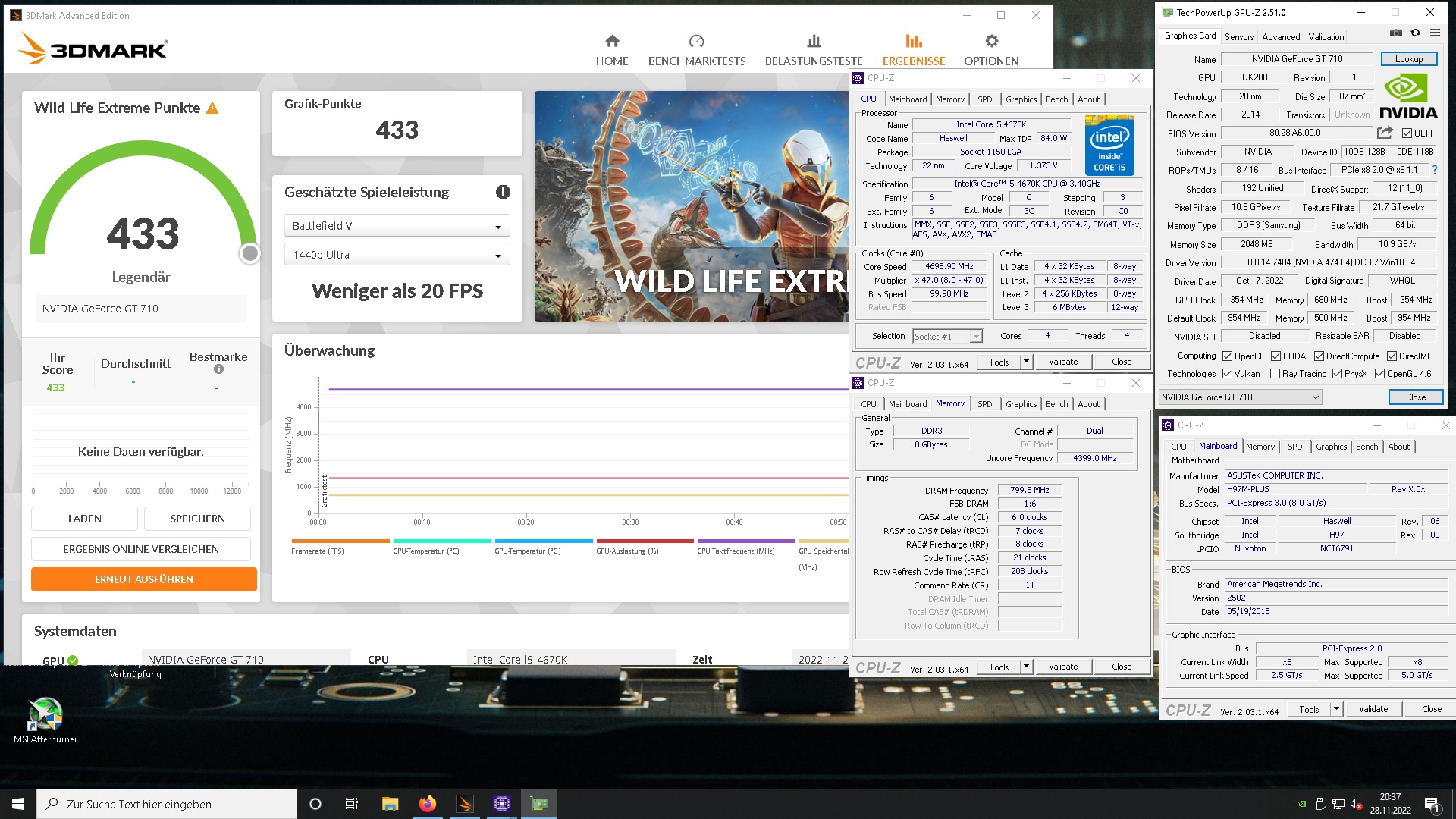Click Wild Life Extreme preview image
1456x819 pixels.
pyautogui.click(x=692, y=206)
